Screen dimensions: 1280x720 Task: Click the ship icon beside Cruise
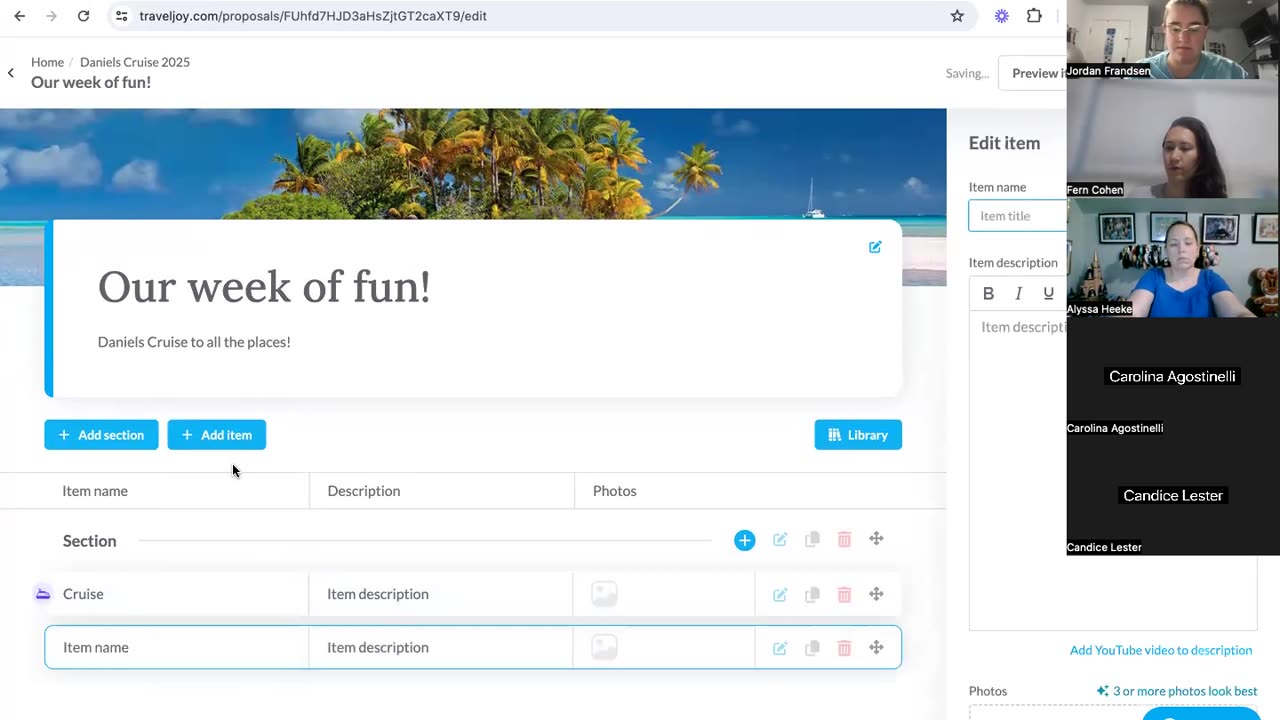(x=42, y=594)
